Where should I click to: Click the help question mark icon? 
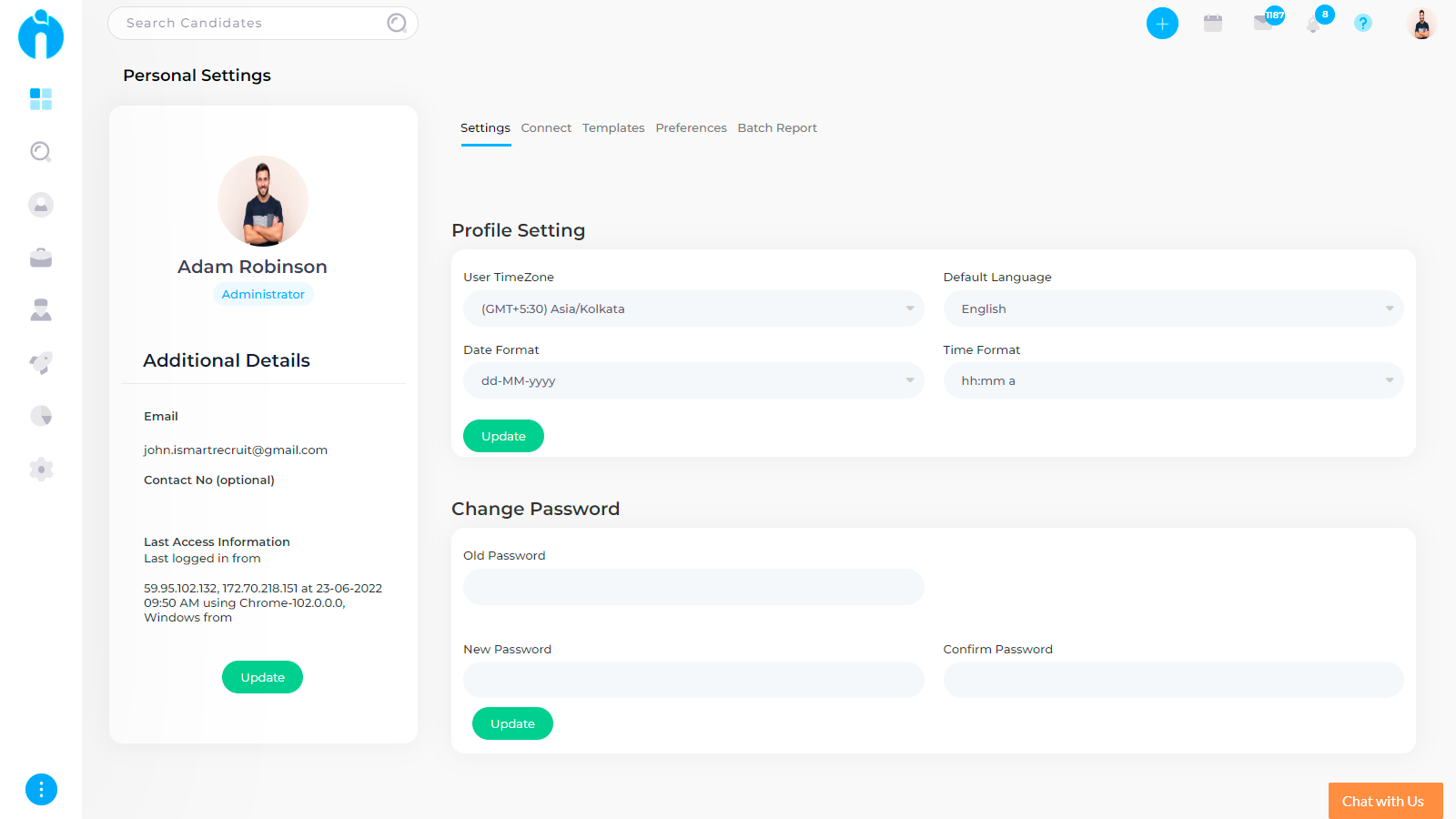click(1362, 24)
